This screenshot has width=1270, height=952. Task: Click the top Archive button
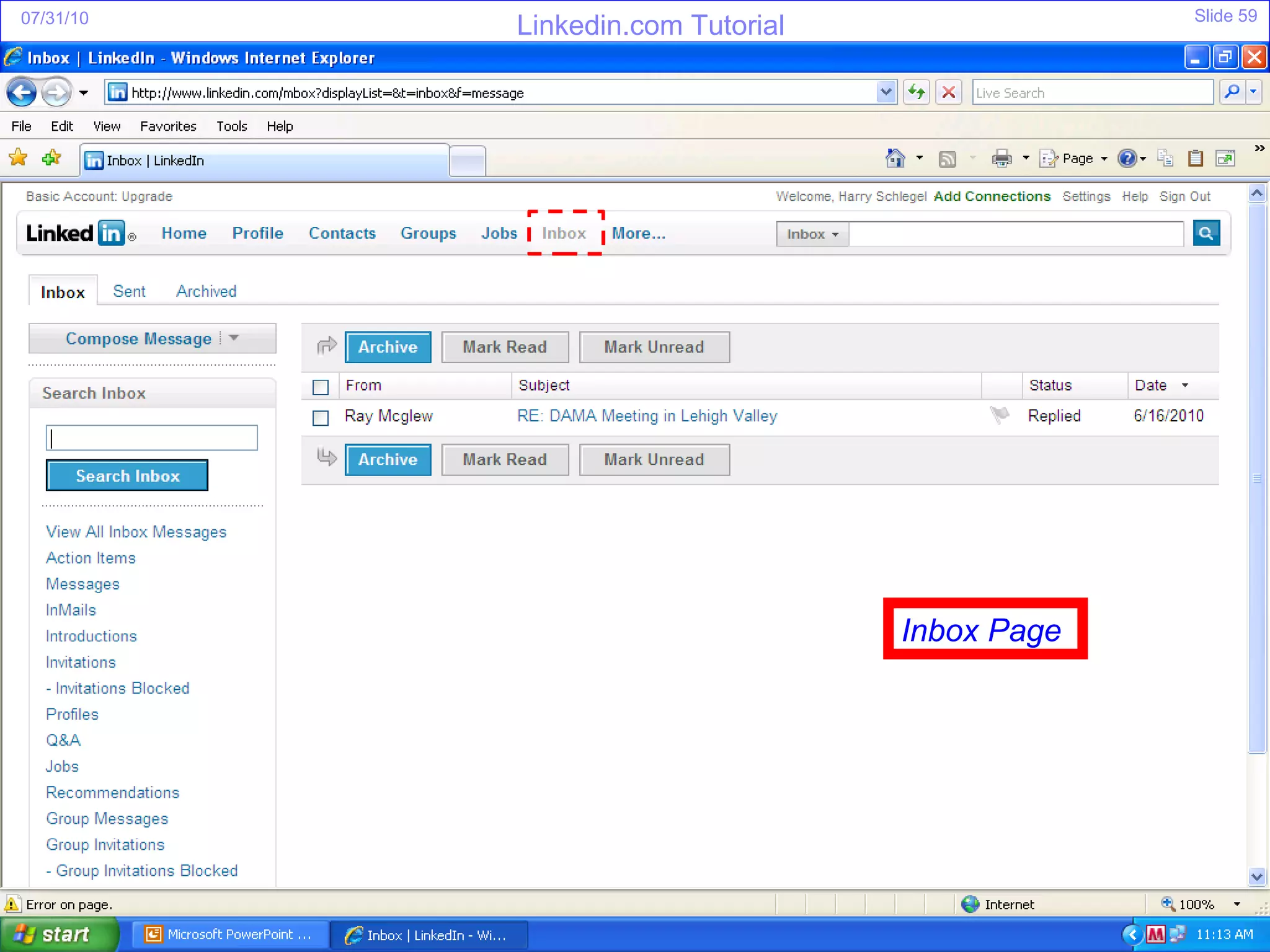(388, 347)
